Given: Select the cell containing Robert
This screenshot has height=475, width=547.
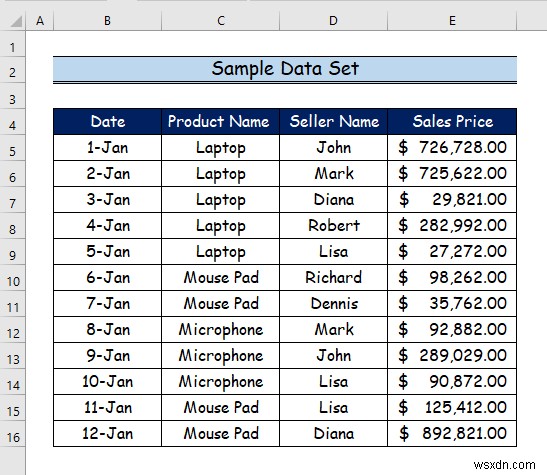Looking at the screenshot, I should 334,226.
